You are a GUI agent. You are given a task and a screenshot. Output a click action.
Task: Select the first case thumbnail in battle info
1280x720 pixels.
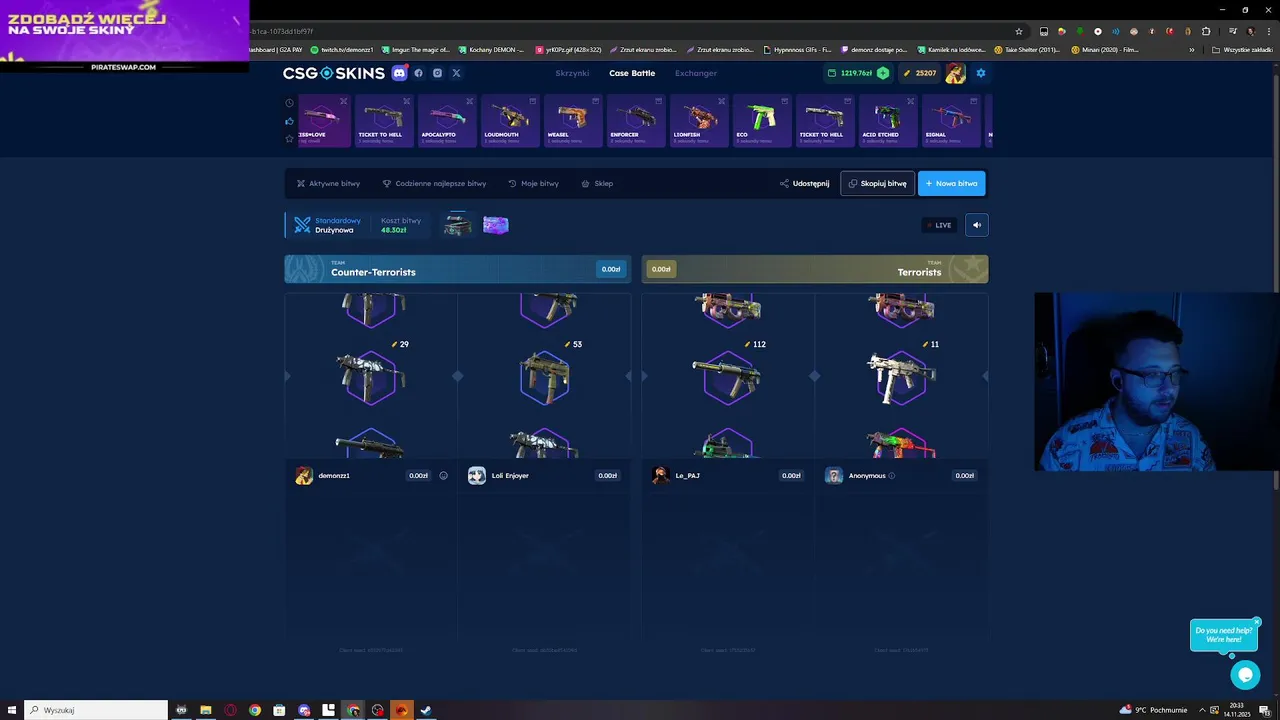click(x=457, y=225)
